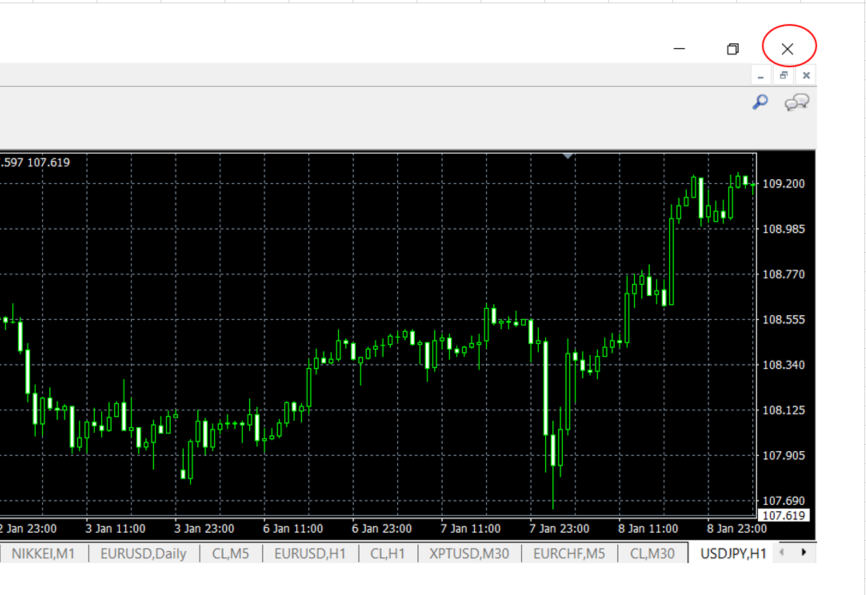This screenshot has height=595, width=866.
Task: Open the CL,M5 chart tab
Action: [230, 554]
